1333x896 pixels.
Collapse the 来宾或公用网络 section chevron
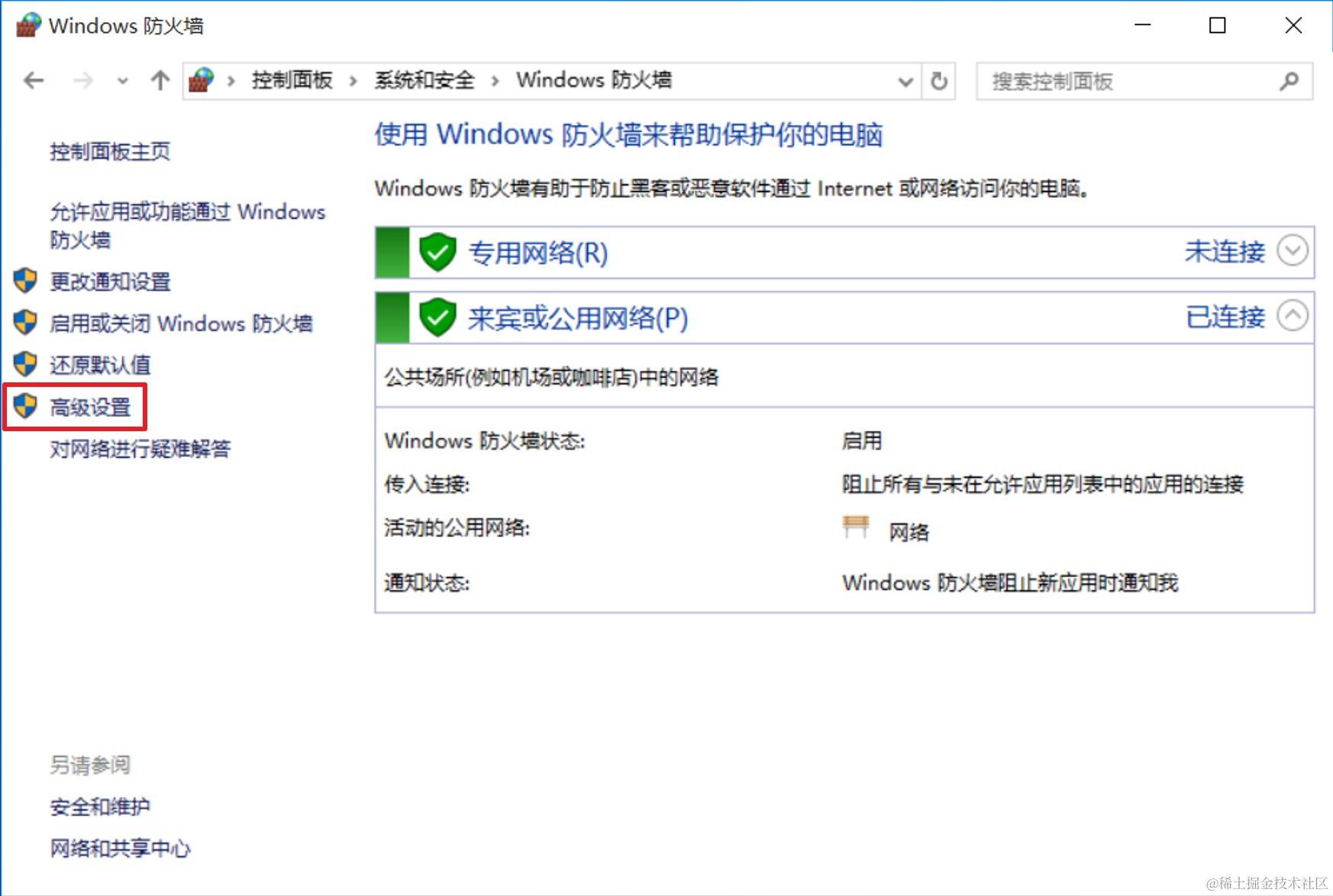tap(1293, 316)
